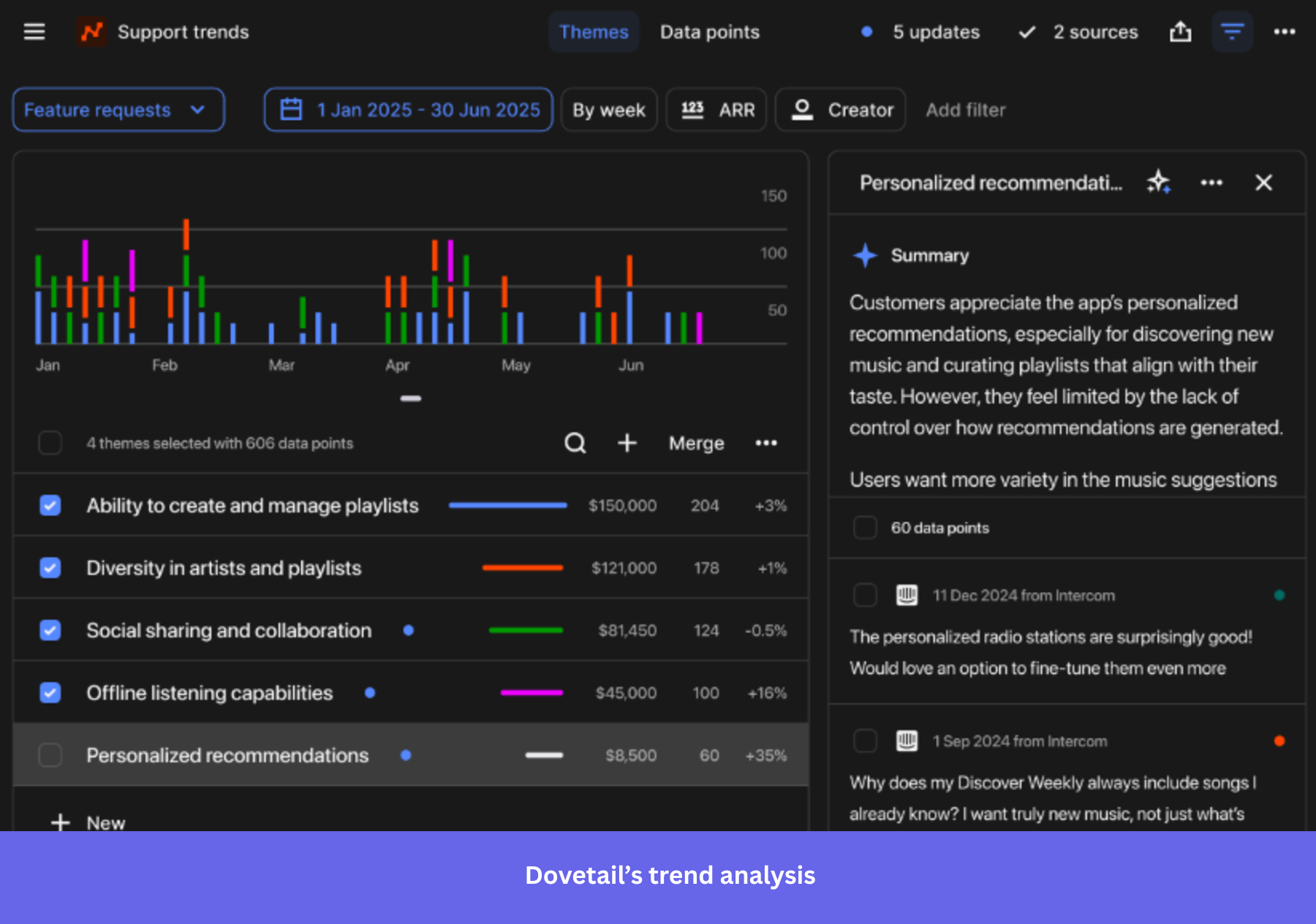Toggle the blue filter icon button
Screen dimensions: 1316x924
click(1232, 31)
